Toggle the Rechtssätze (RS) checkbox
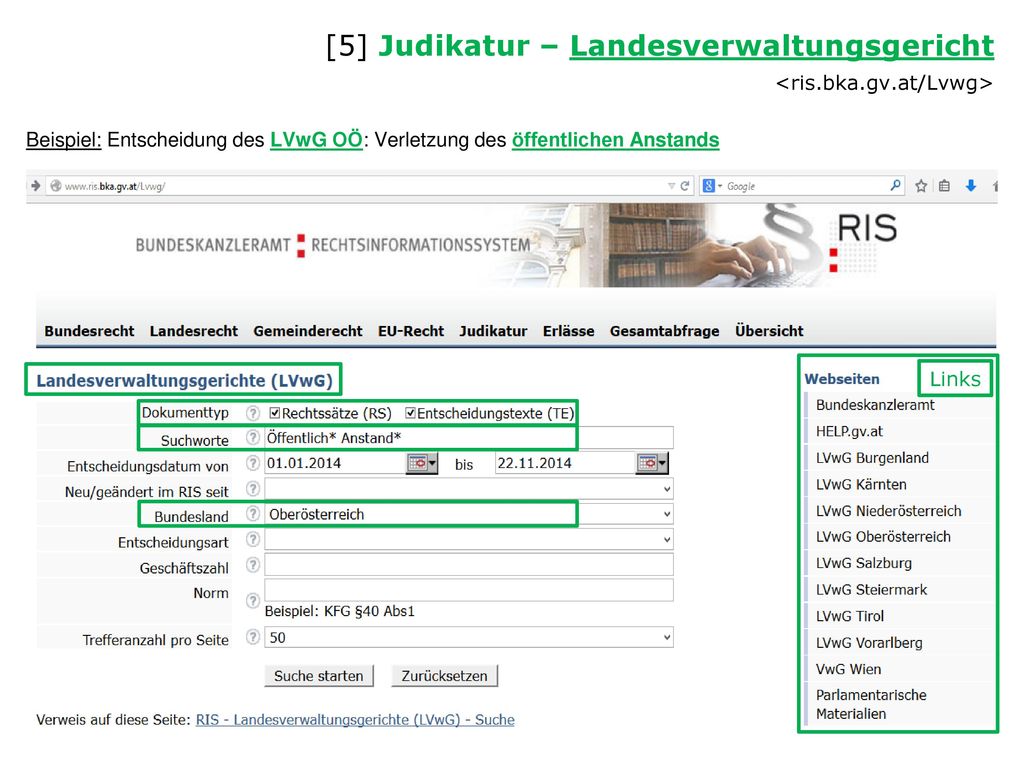This screenshot has width=1024, height=768. pyautogui.click(x=275, y=413)
